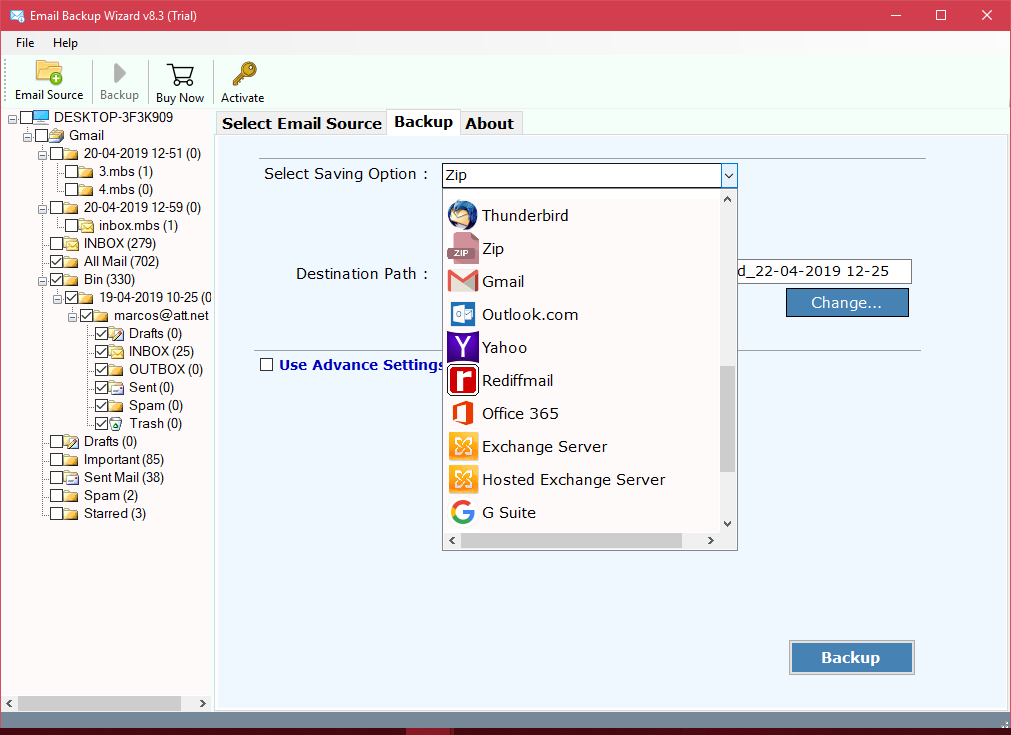Uncheck the All Mail (702) checkbox
The image size is (1011, 735).
coord(57,262)
